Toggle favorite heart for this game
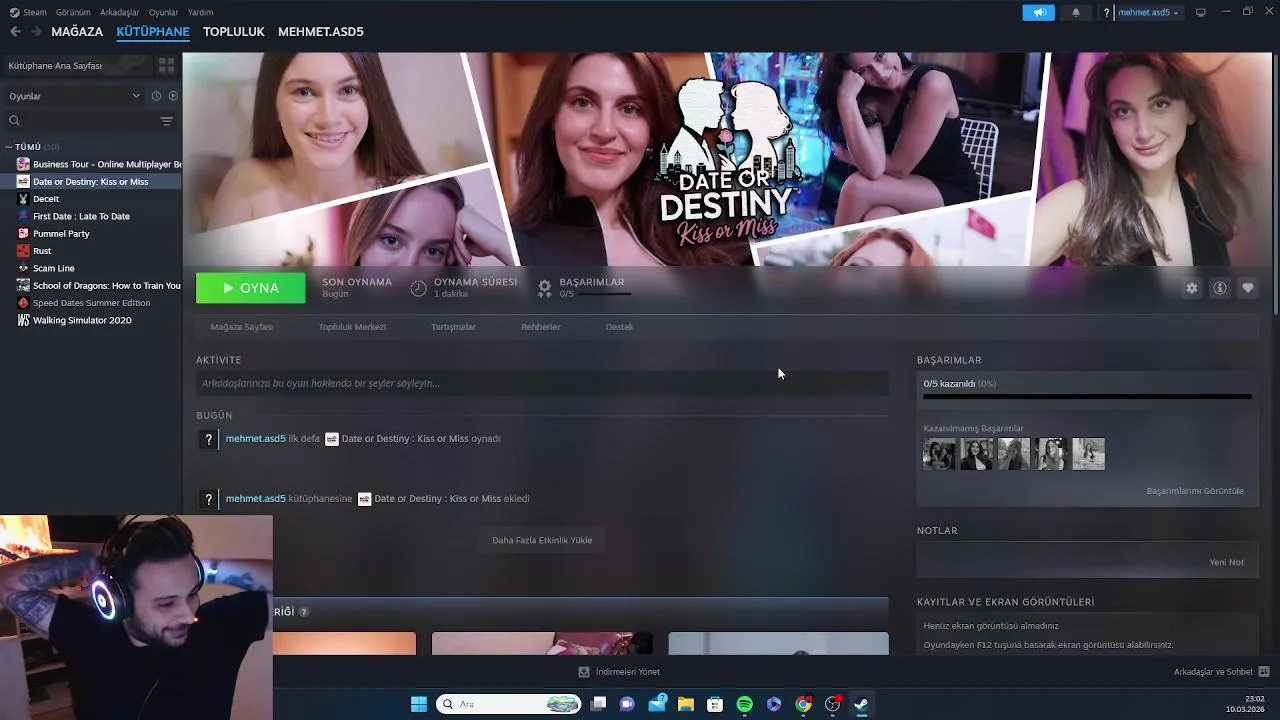 coord(1248,288)
